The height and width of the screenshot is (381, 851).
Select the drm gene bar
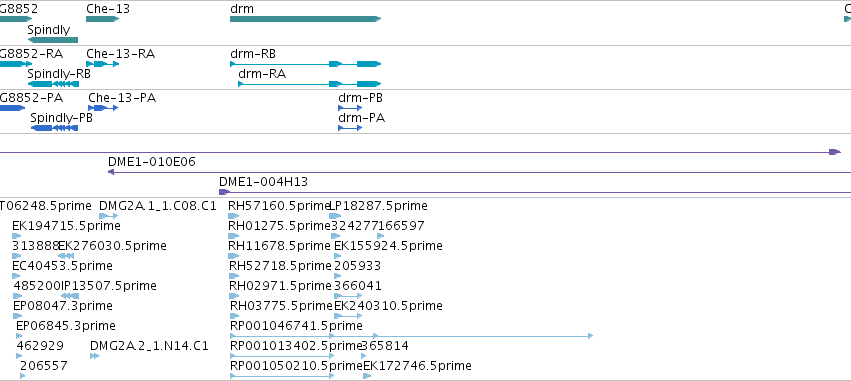(306, 19)
